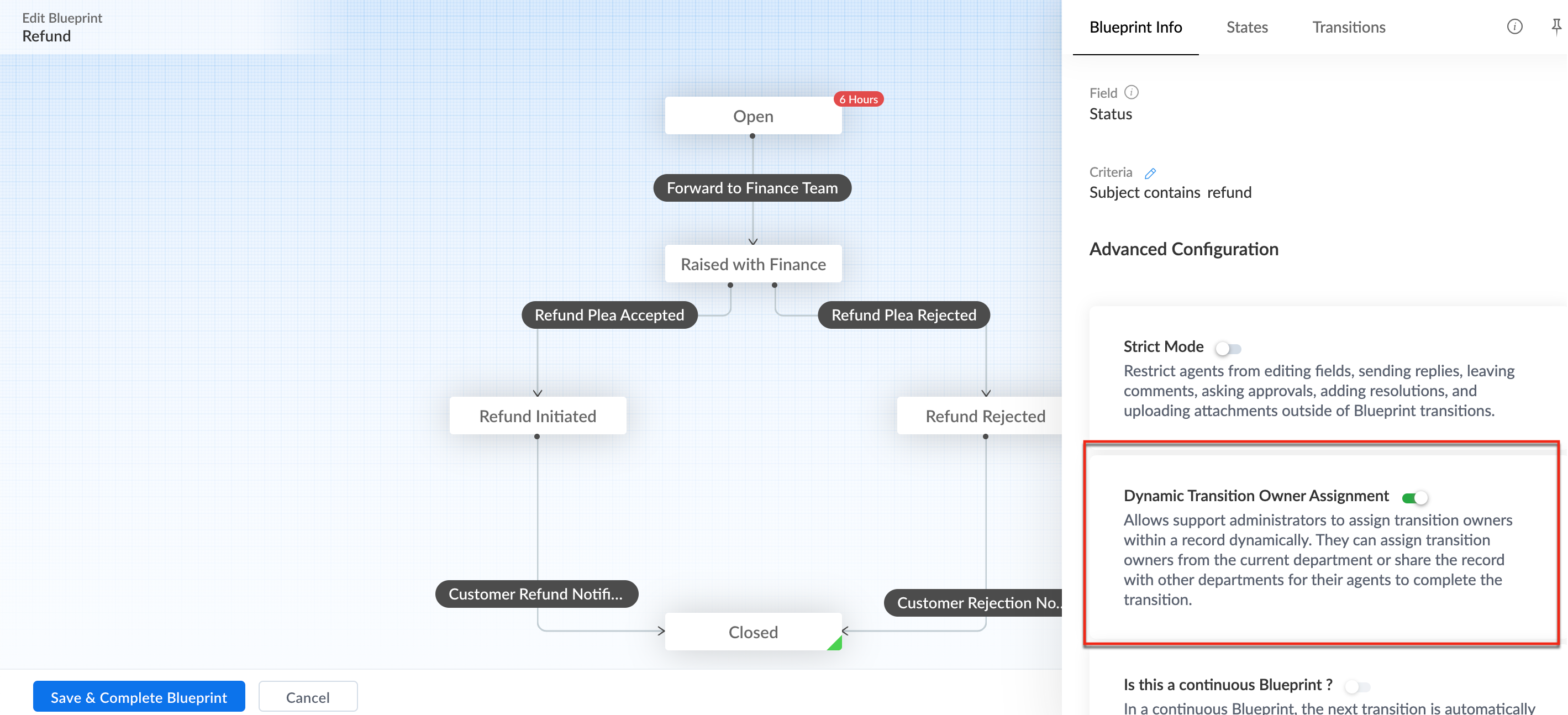Open Refund Plea Rejected transition
This screenshot has height=715, width=1568.
(x=904, y=315)
